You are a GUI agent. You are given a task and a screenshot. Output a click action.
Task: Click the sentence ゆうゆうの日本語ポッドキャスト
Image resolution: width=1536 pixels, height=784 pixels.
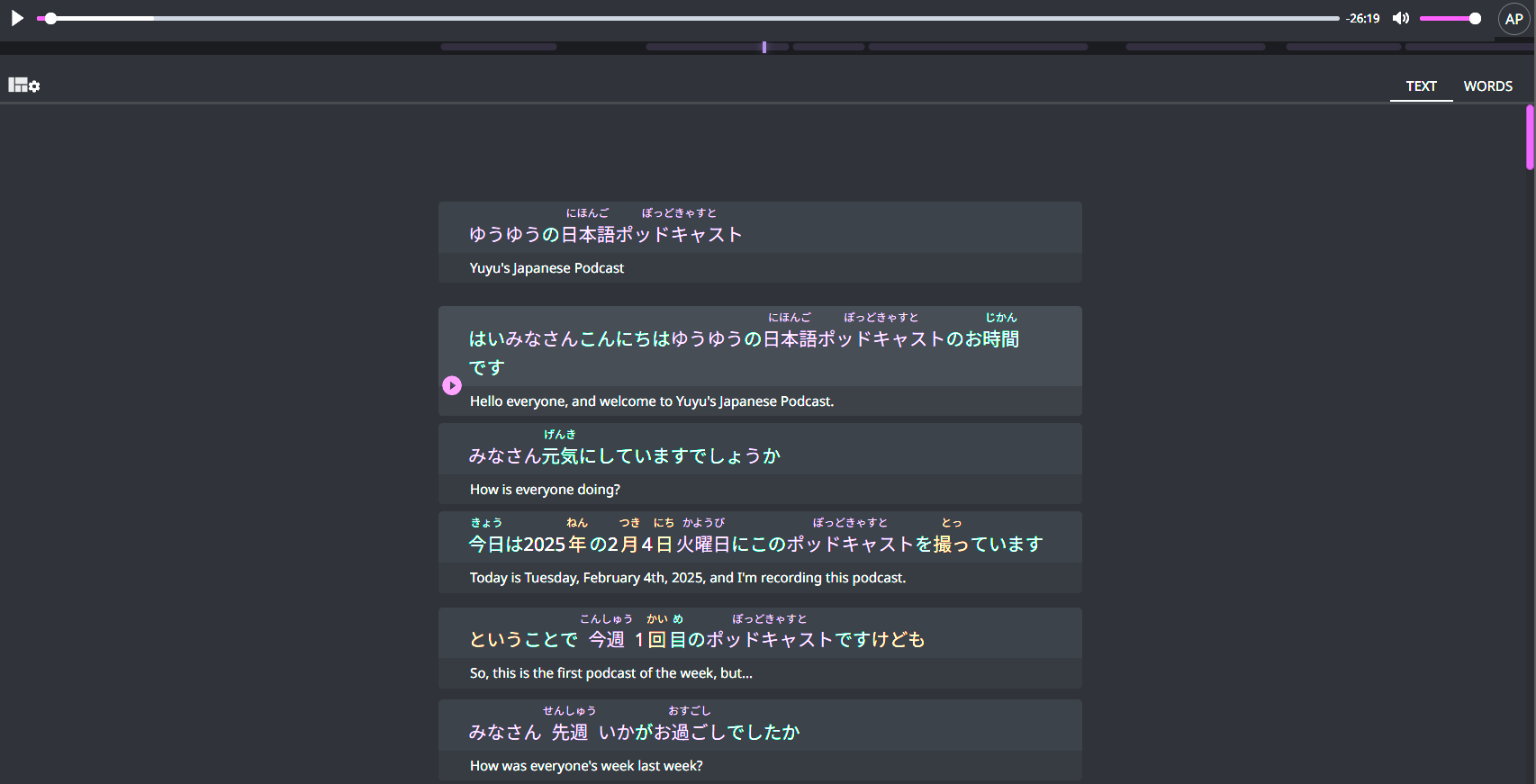[x=605, y=235]
